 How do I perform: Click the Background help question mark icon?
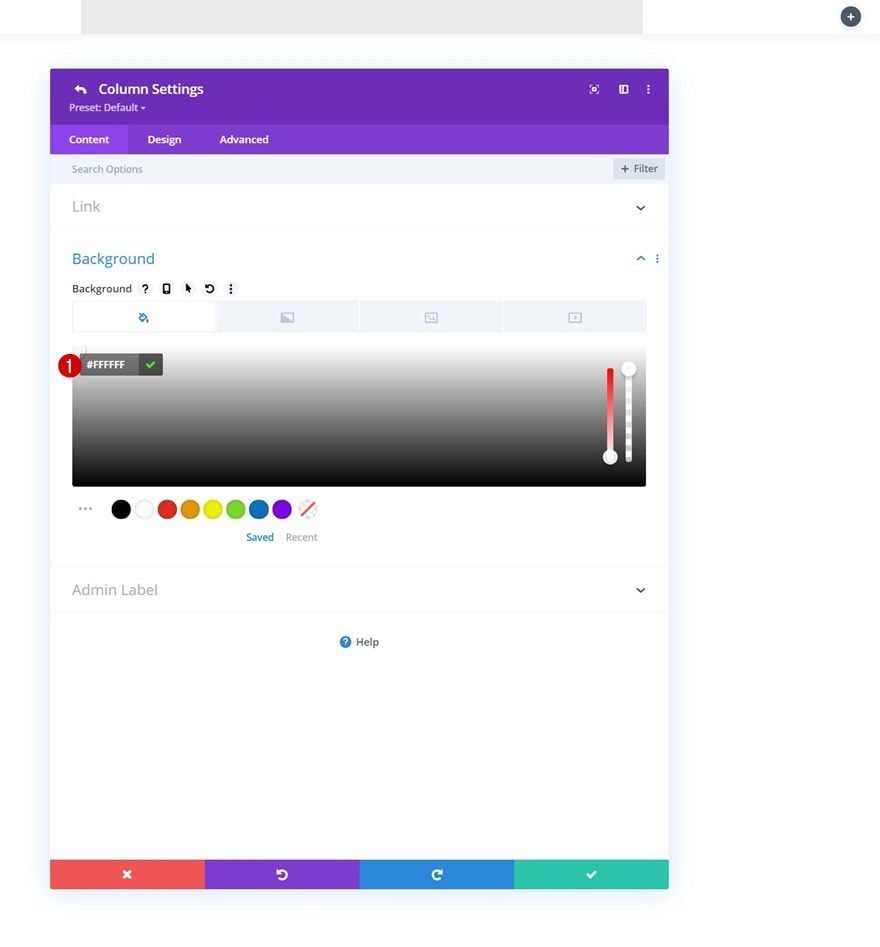[x=145, y=289]
